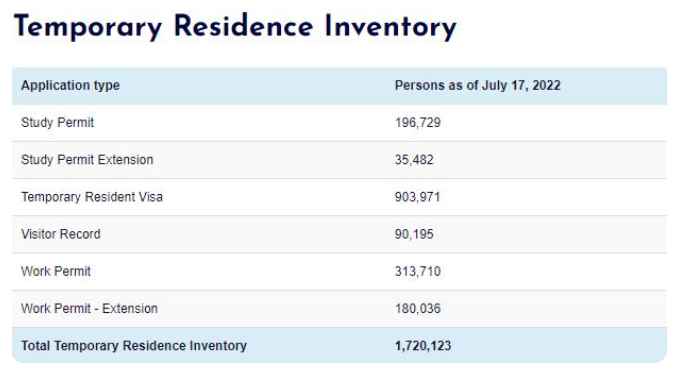This screenshot has height=370, width=677.
Task: Click the Temporary Residence Inventory heading
Action: tap(235, 27)
